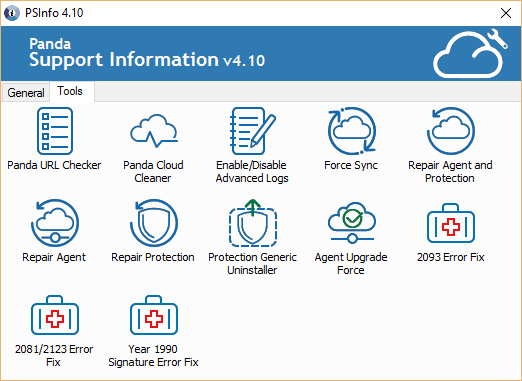Click Agent Upgrade Force checkmark cloud icon
The image size is (522, 381).
point(352,222)
